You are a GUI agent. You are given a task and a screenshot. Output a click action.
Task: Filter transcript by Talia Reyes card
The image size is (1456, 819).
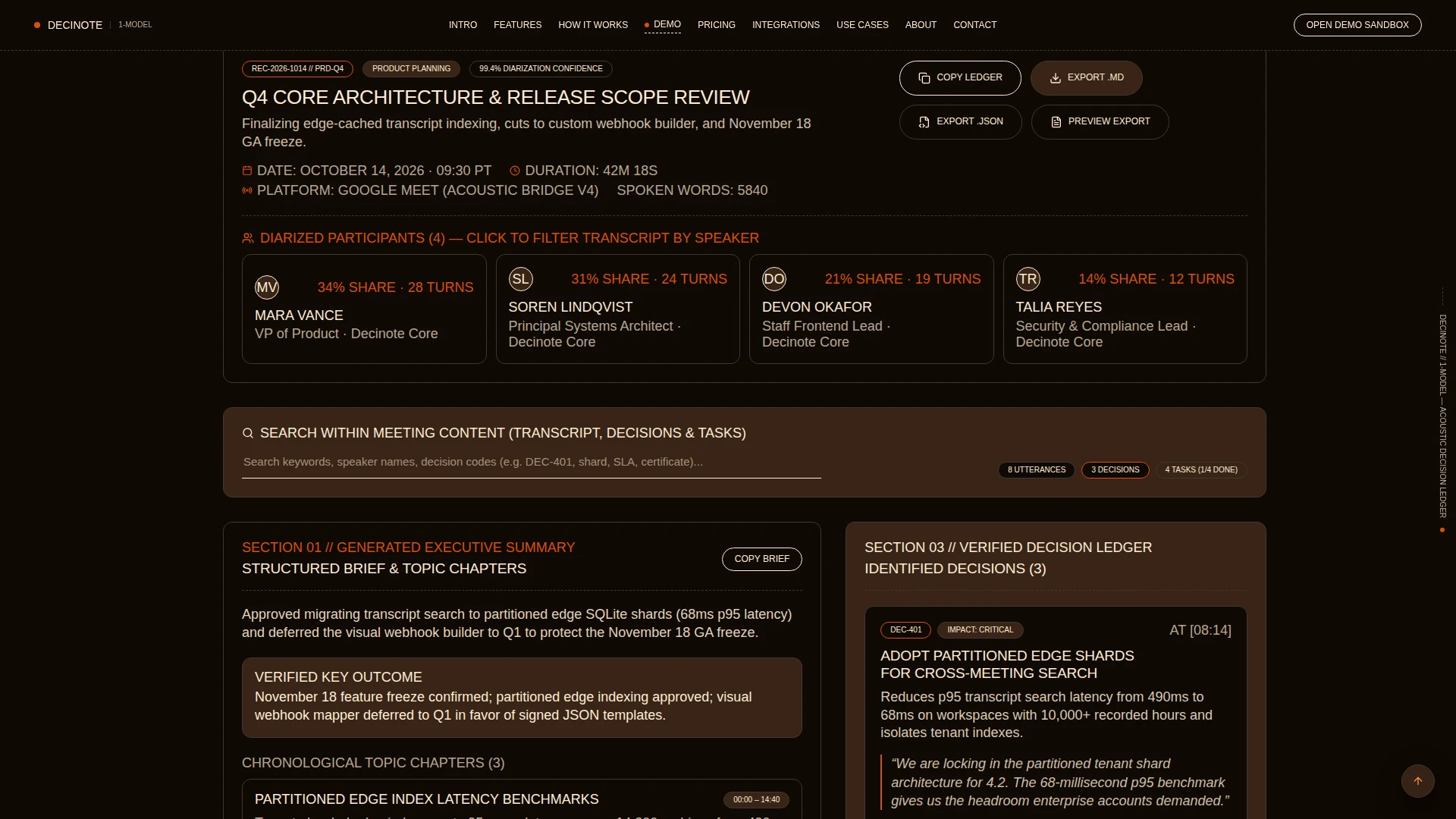(1125, 309)
